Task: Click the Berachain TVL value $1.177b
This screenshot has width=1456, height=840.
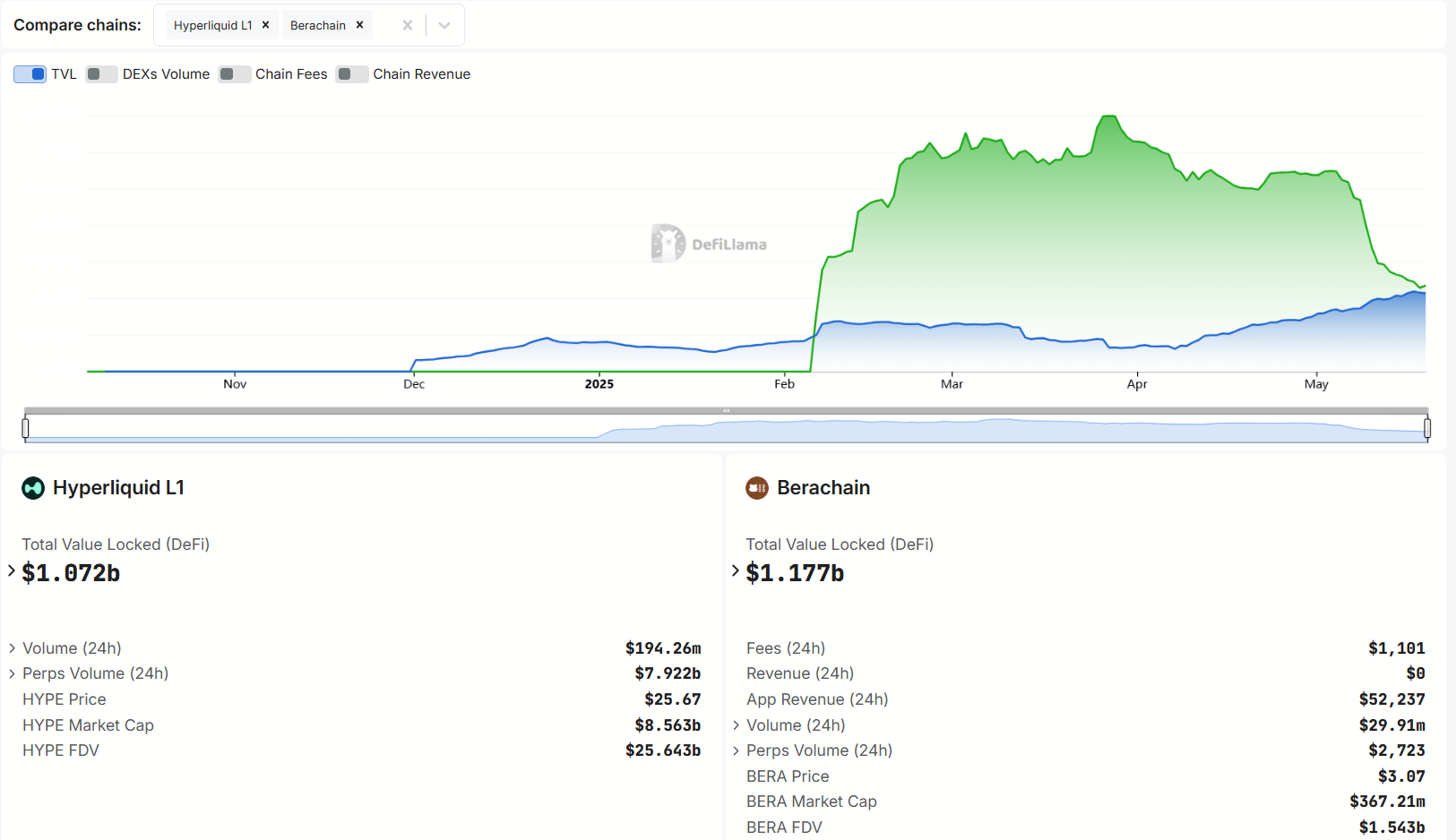Action: (x=795, y=573)
